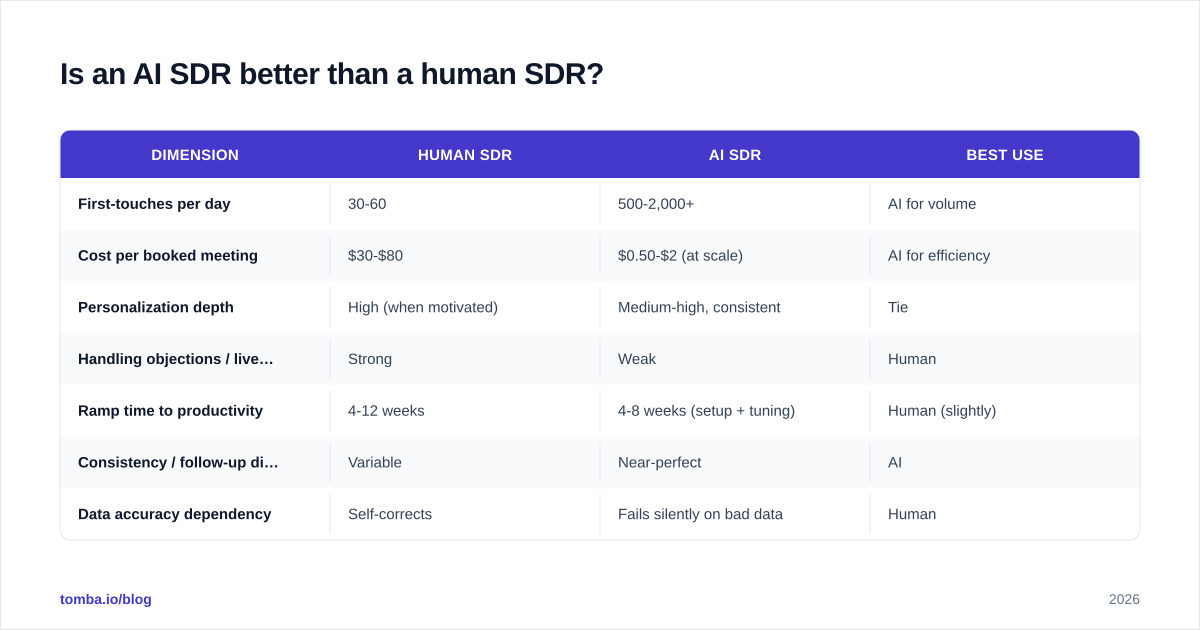
Task: Click 'AI' in the Consistency row
Action: pos(895,462)
